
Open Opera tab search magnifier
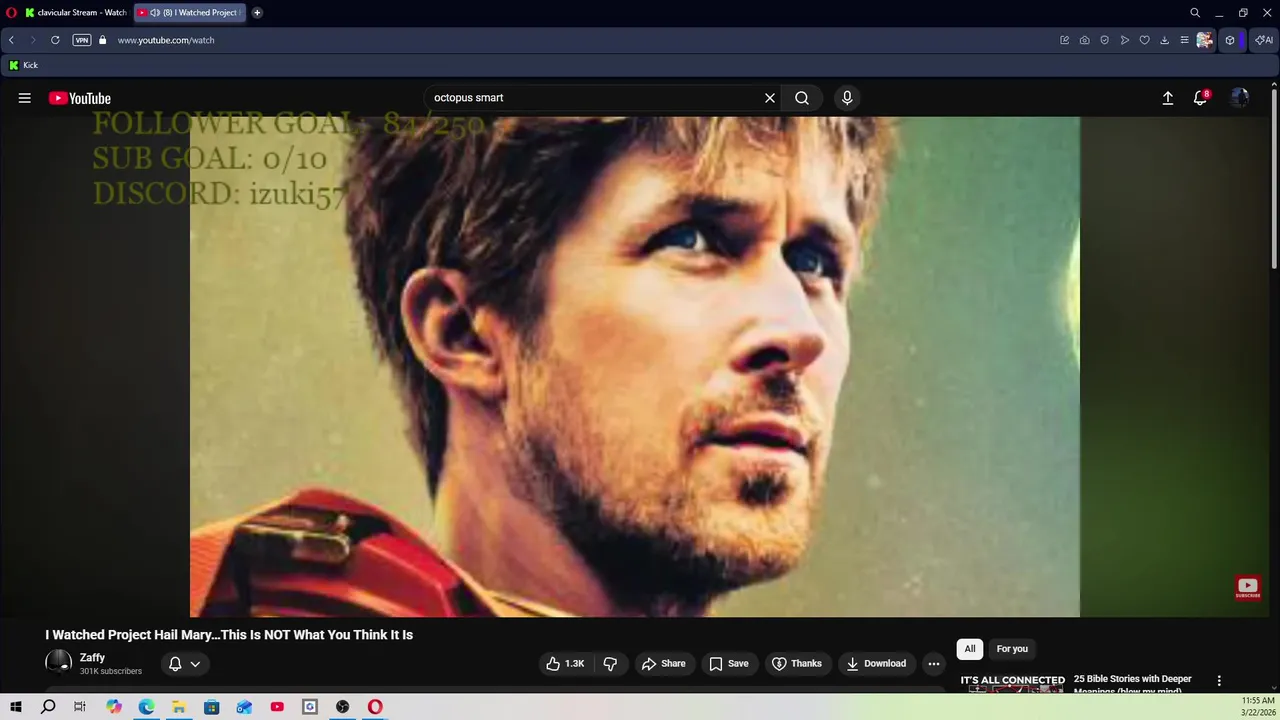pyautogui.click(x=1195, y=13)
